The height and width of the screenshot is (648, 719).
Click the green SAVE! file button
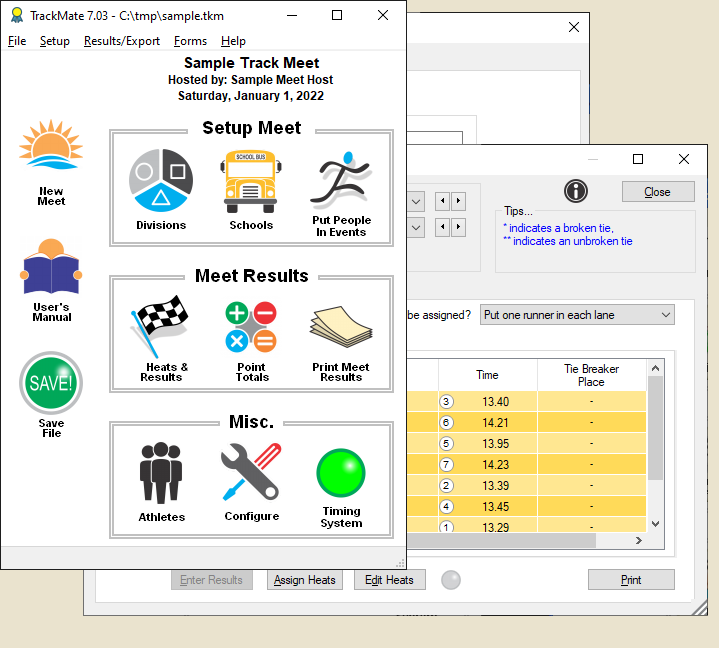click(x=51, y=383)
